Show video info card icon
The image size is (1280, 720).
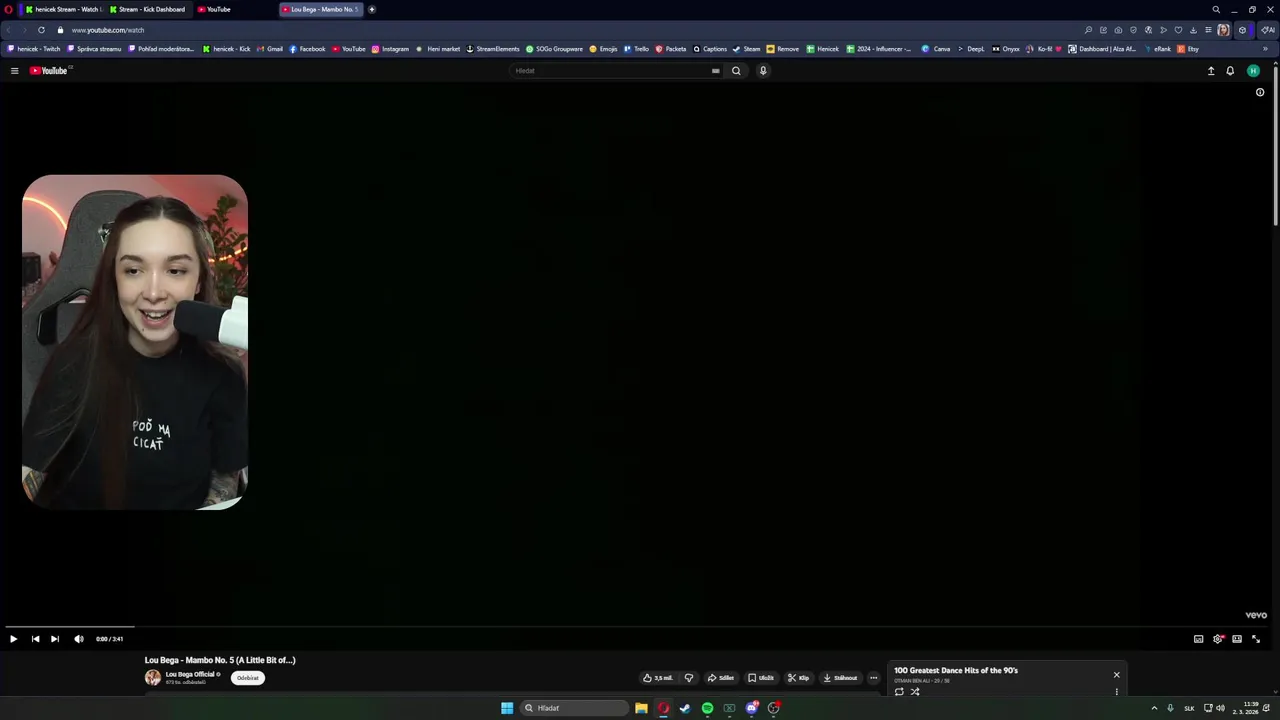coord(1260,92)
